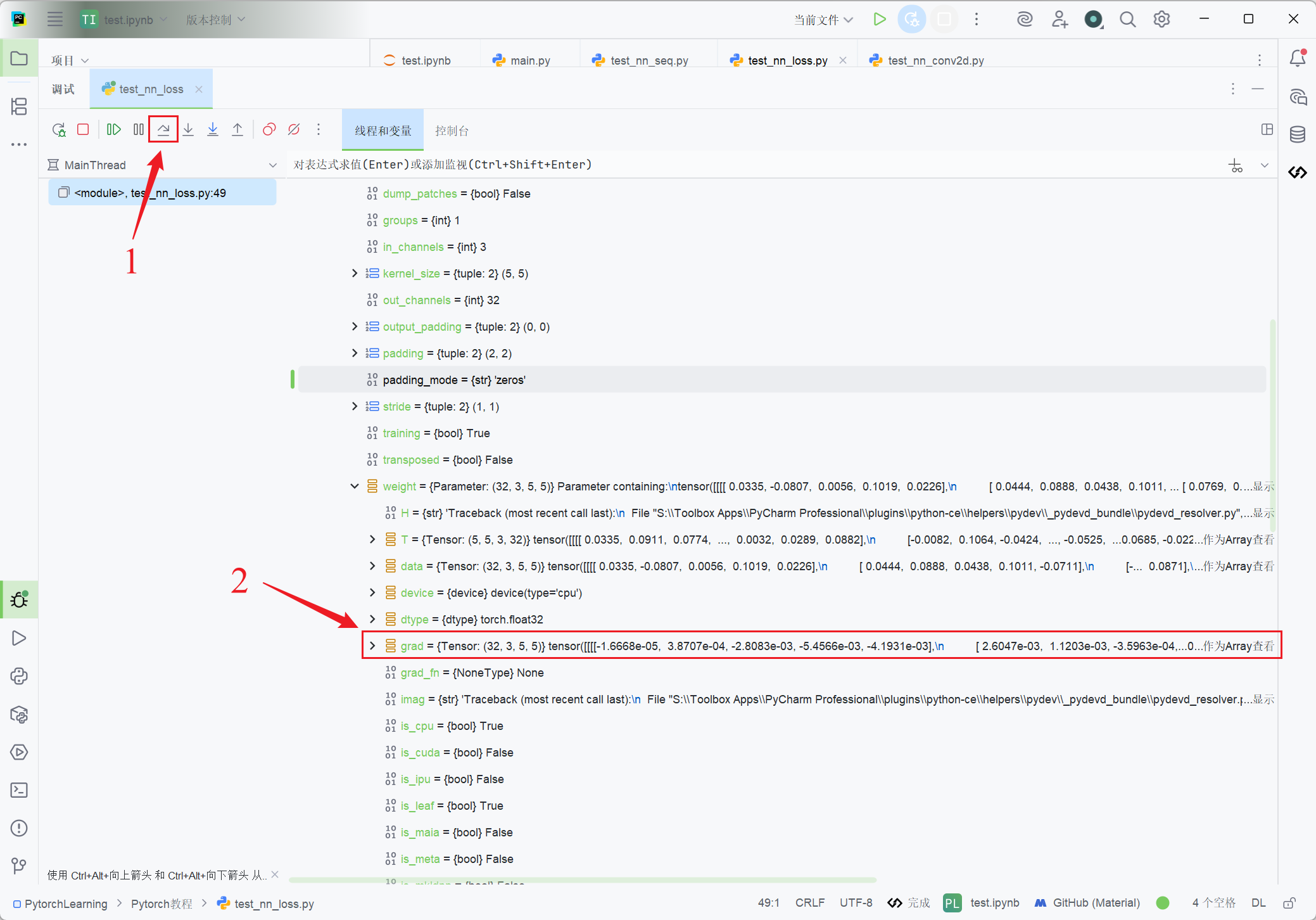Click the Step Out arrow icon
This screenshot has height=920, width=1316.
click(237, 130)
